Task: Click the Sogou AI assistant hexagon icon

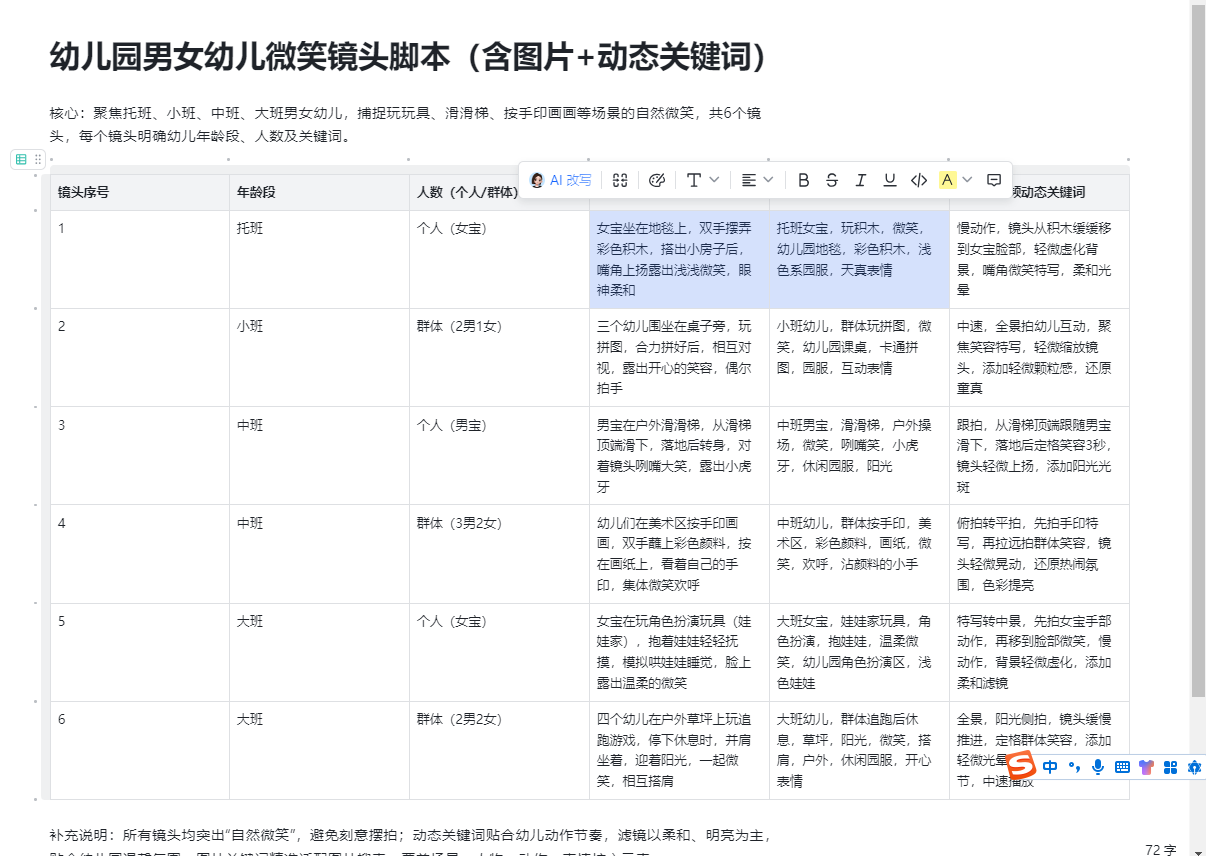Action: click(x=1194, y=767)
